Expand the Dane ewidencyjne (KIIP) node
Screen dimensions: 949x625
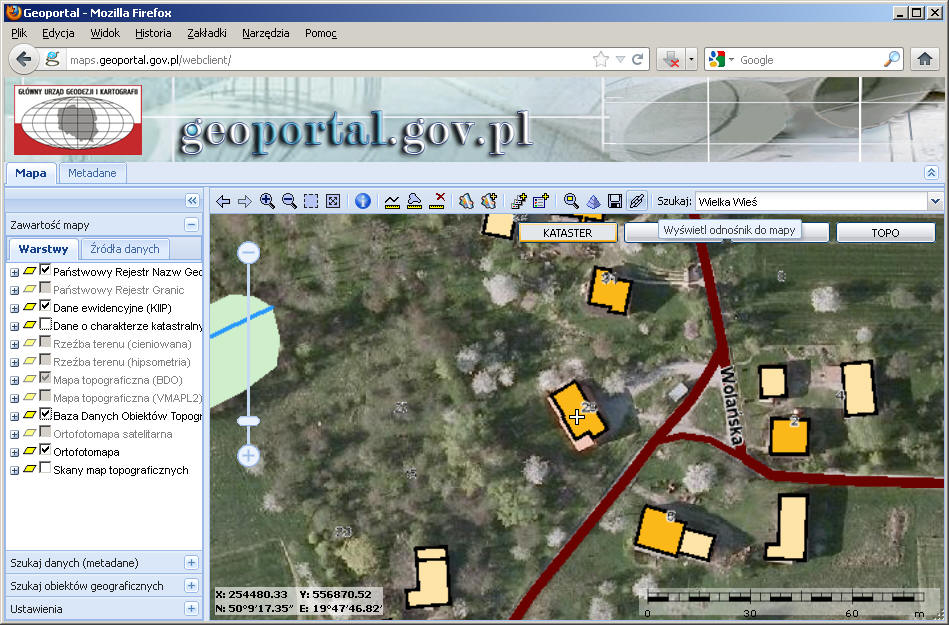coord(15,308)
